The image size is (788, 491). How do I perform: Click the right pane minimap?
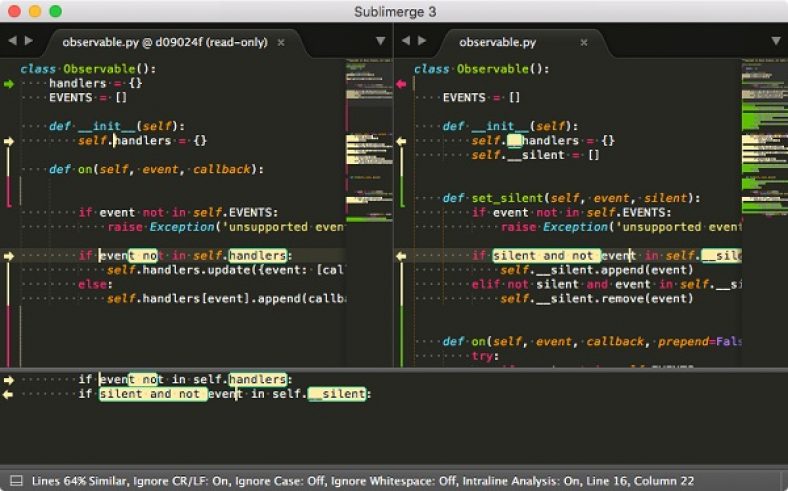pyautogui.click(x=764, y=140)
